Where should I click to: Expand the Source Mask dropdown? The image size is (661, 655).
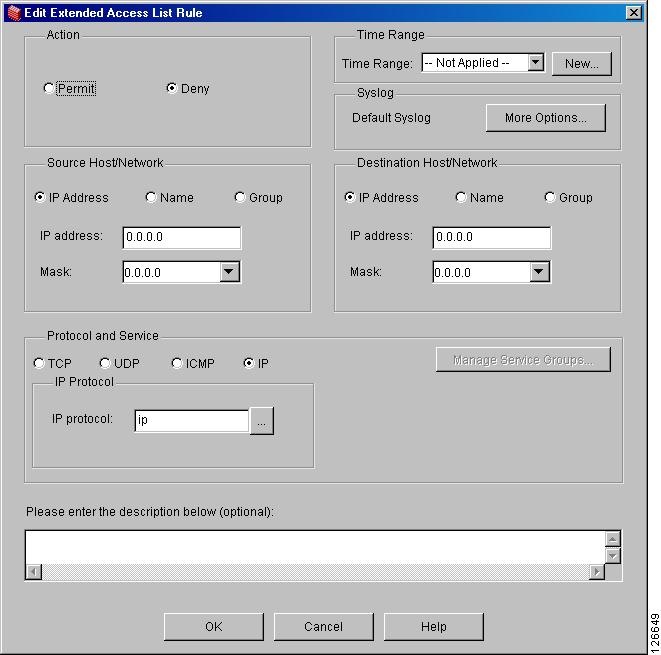(229, 272)
